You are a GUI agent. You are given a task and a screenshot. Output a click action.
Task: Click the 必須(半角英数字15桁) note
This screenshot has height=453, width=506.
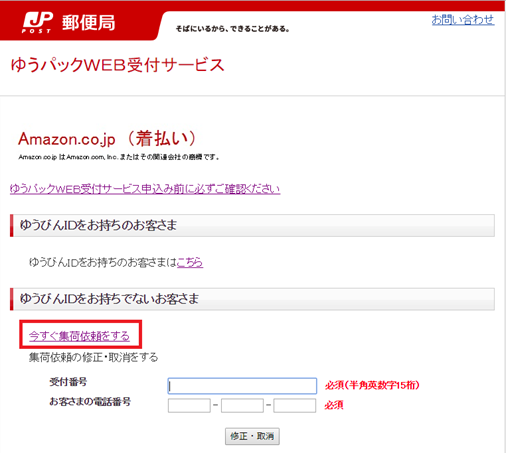(372, 385)
